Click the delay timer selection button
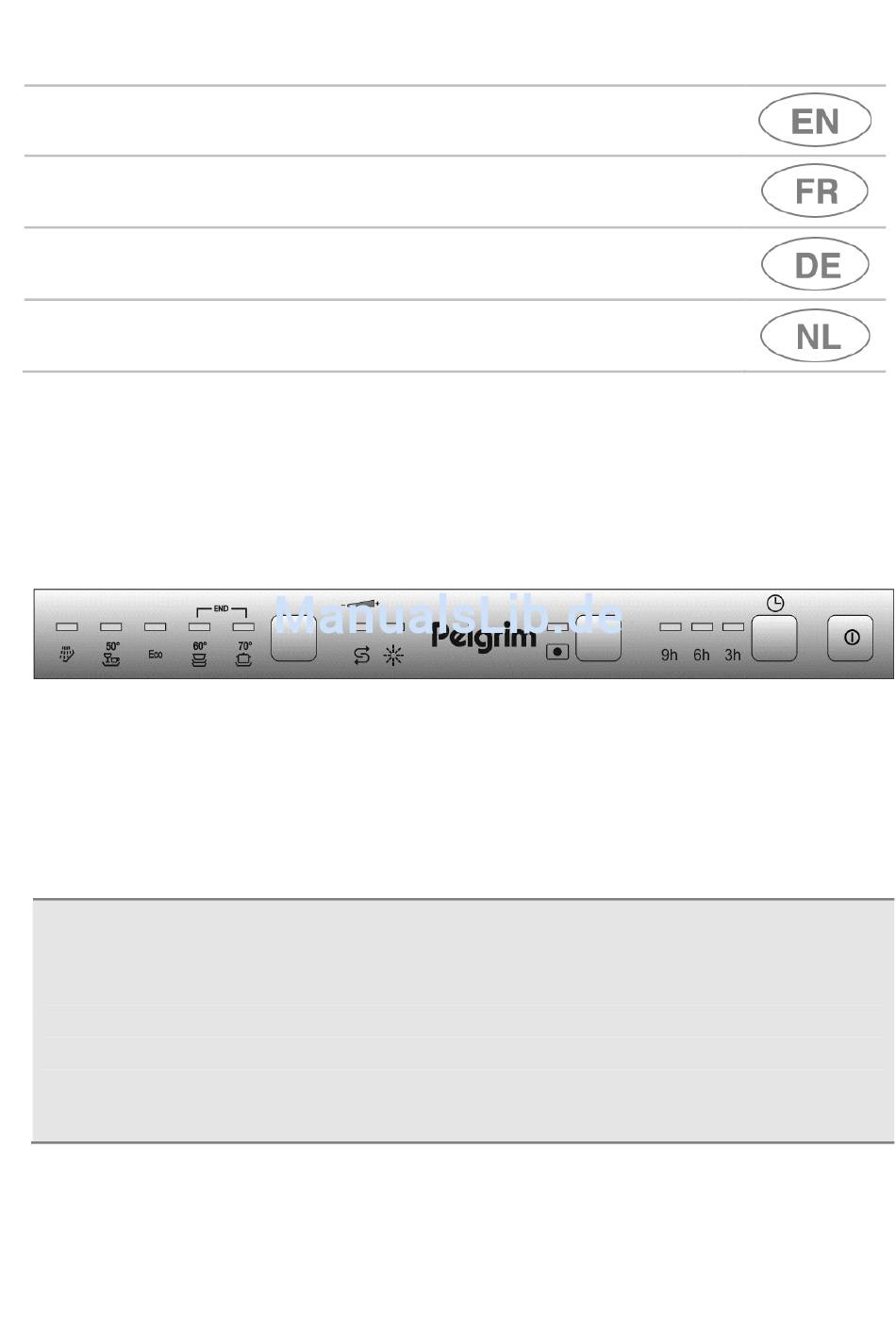 pyautogui.click(x=774, y=638)
